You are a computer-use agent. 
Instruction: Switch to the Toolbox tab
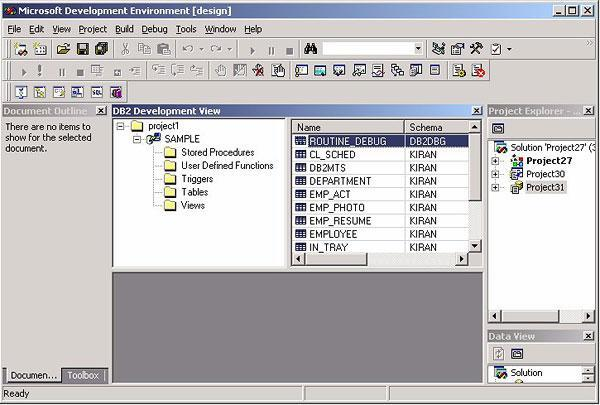84,376
